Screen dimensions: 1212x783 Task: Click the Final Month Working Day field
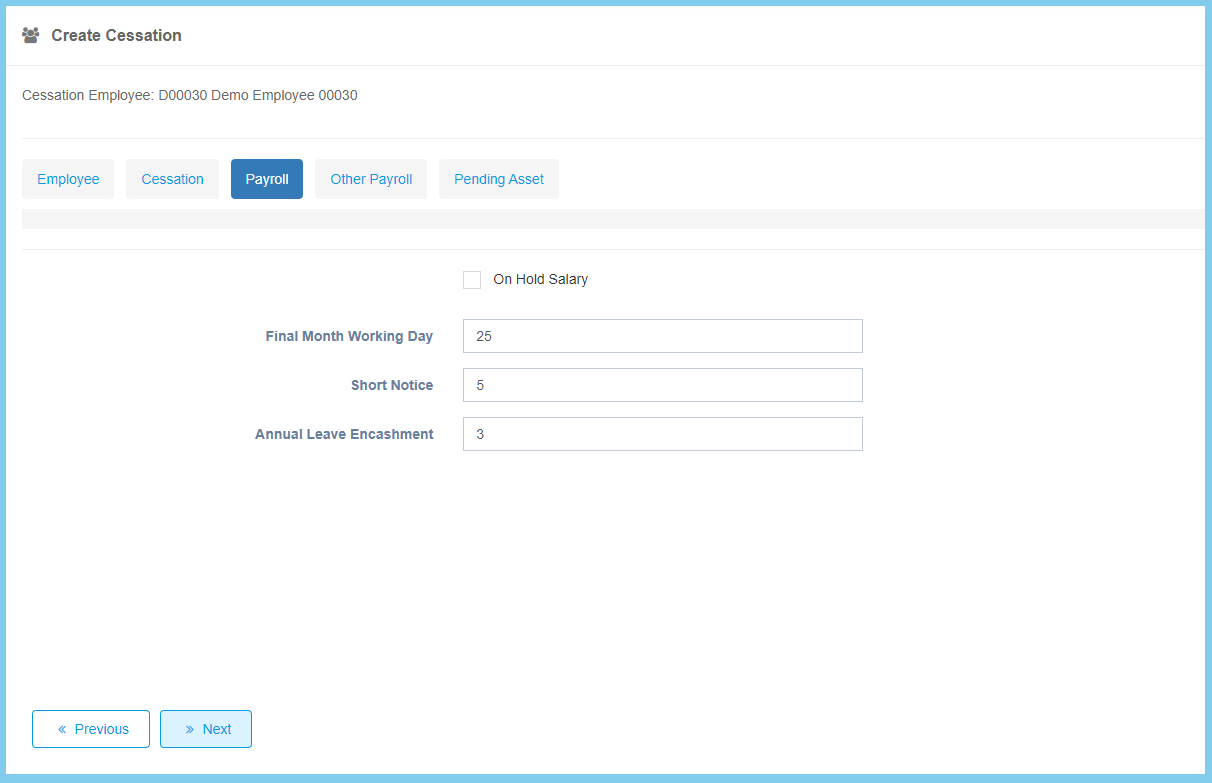[662, 336]
